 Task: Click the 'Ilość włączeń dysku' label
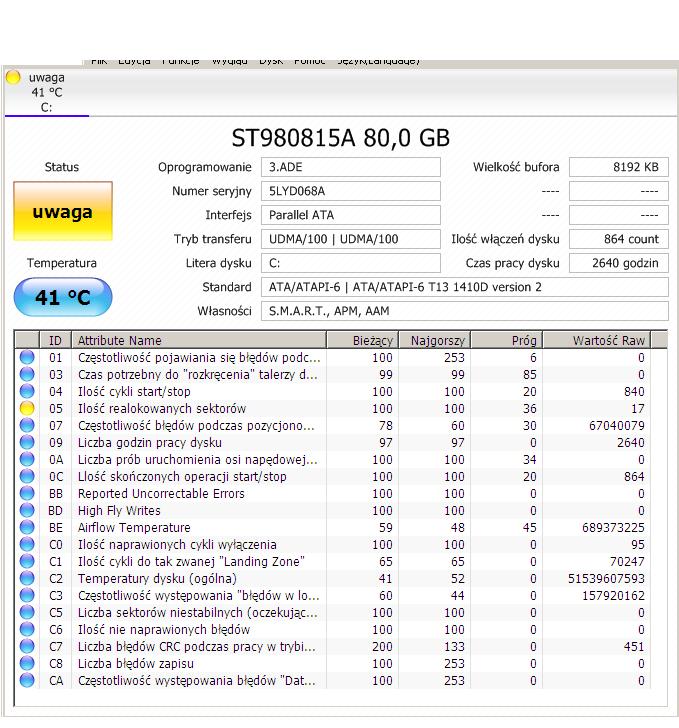(505, 239)
